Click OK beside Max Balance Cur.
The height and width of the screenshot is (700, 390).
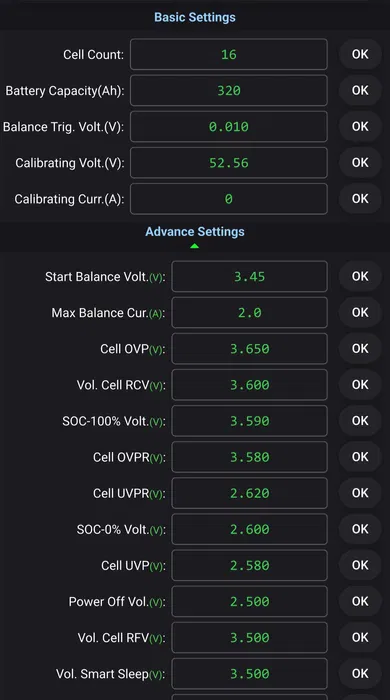tap(360, 313)
